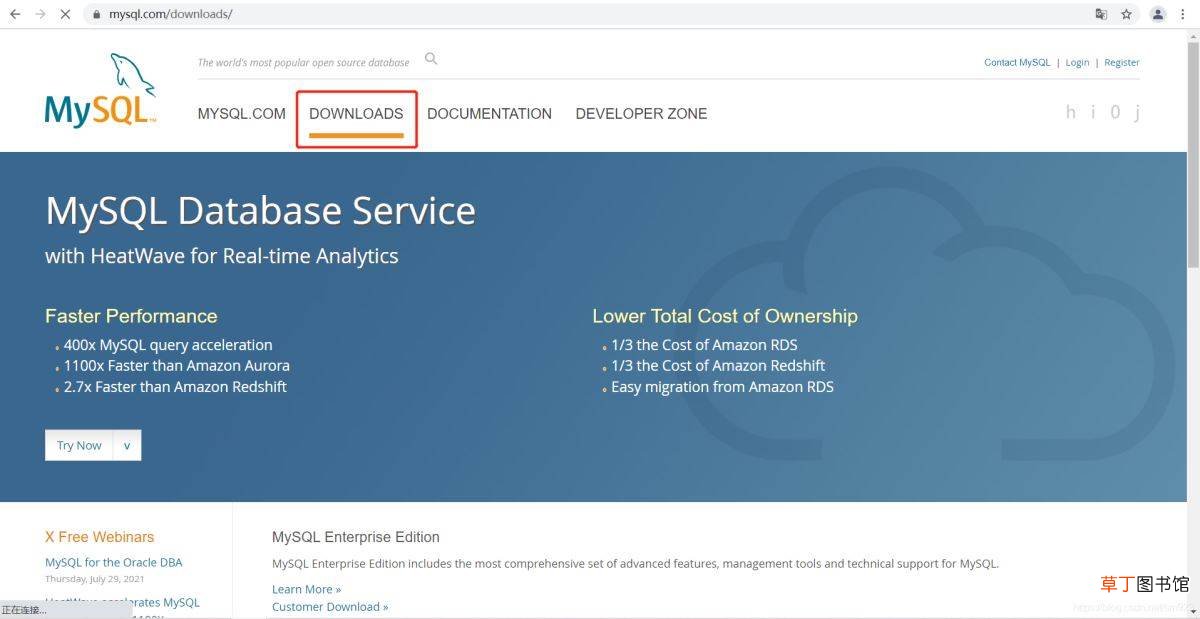The image size is (1200, 619).
Task: Click the Login link
Action: 1077,62
